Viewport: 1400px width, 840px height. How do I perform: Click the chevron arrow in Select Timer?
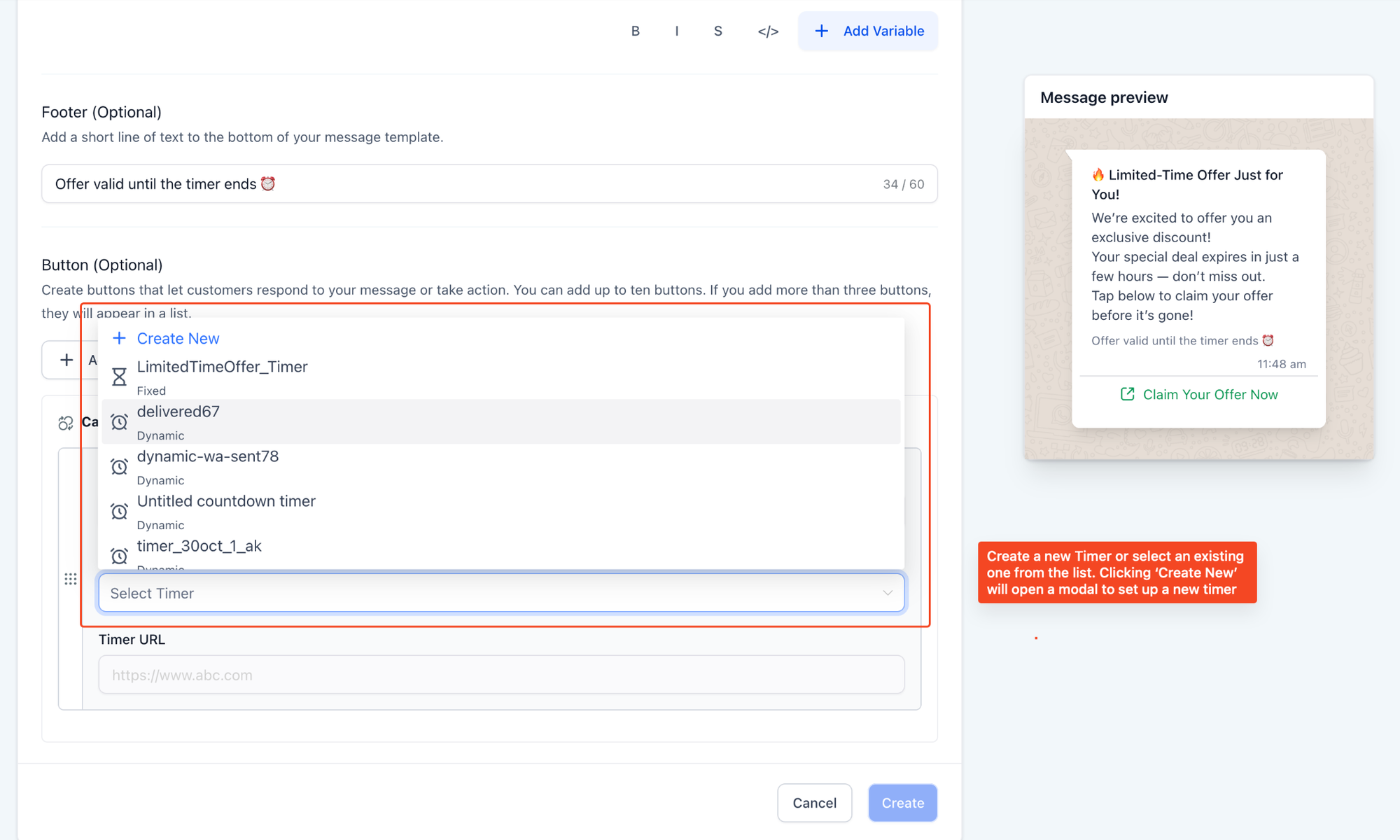coord(887,593)
